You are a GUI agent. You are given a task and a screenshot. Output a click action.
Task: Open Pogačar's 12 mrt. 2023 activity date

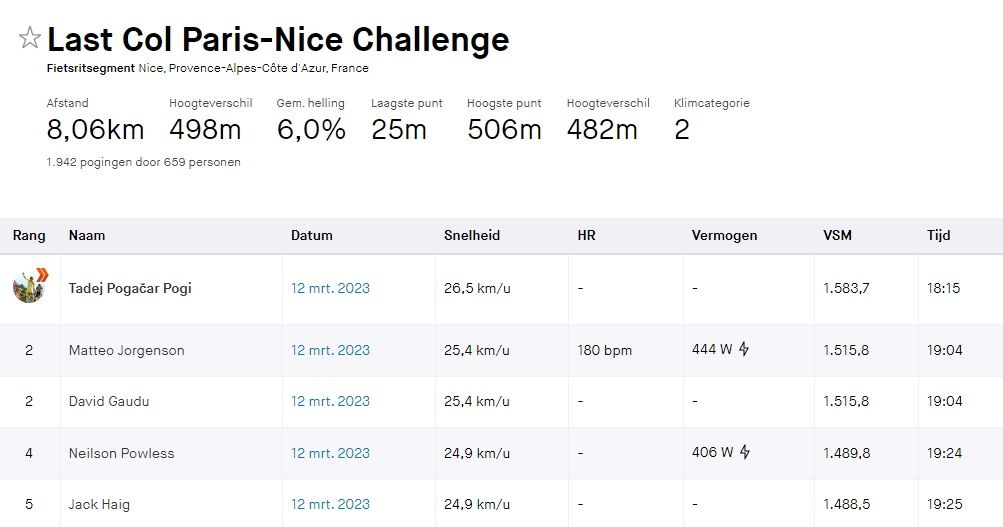(x=330, y=288)
